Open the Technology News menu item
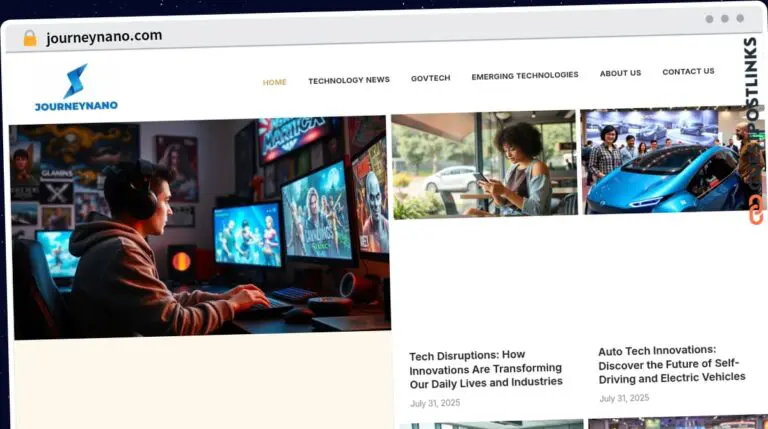Viewport: 768px width, 429px height. pyautogui.click(x=349, y=80)
